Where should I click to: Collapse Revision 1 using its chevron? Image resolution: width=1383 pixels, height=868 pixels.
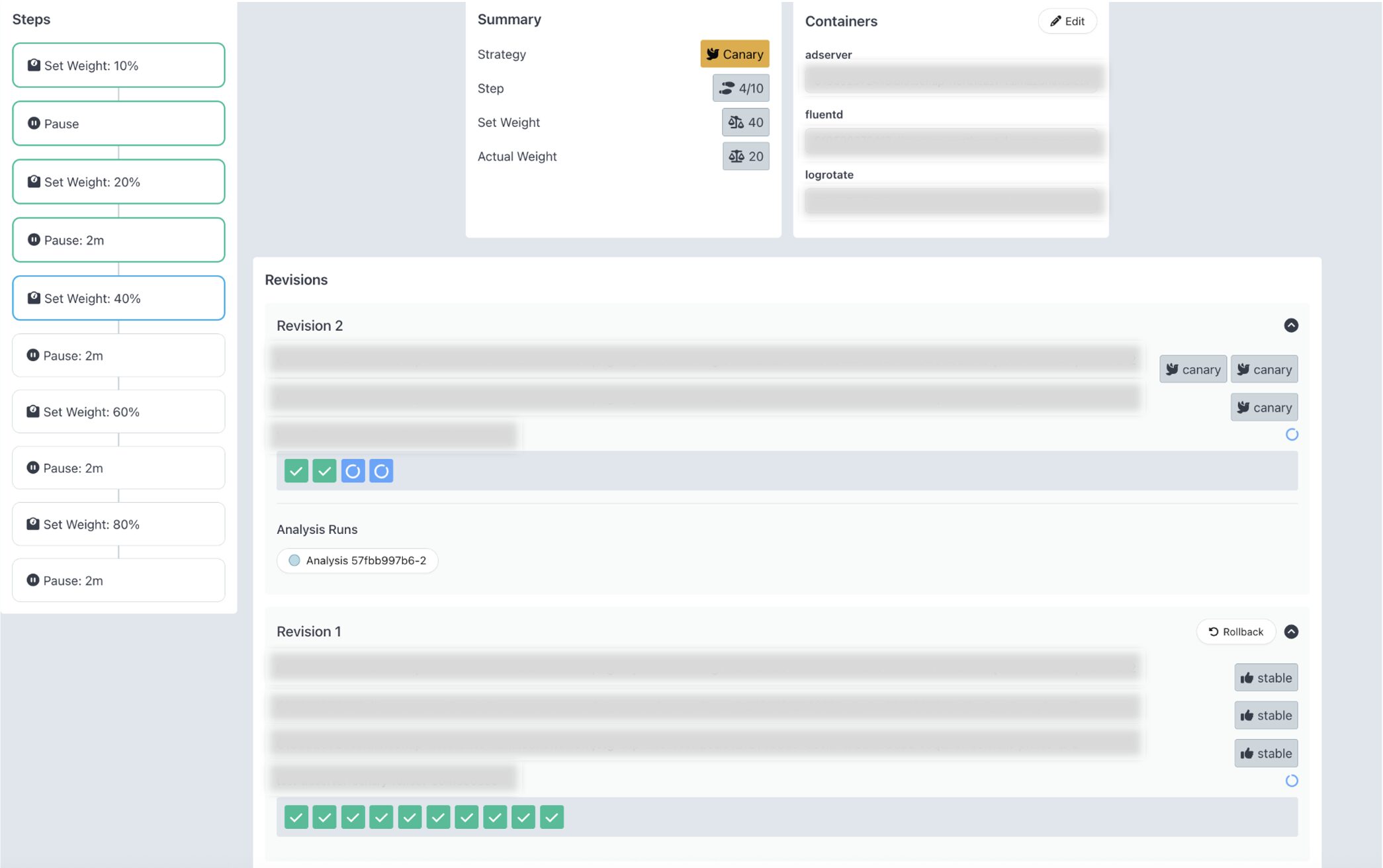[1292, 632]
